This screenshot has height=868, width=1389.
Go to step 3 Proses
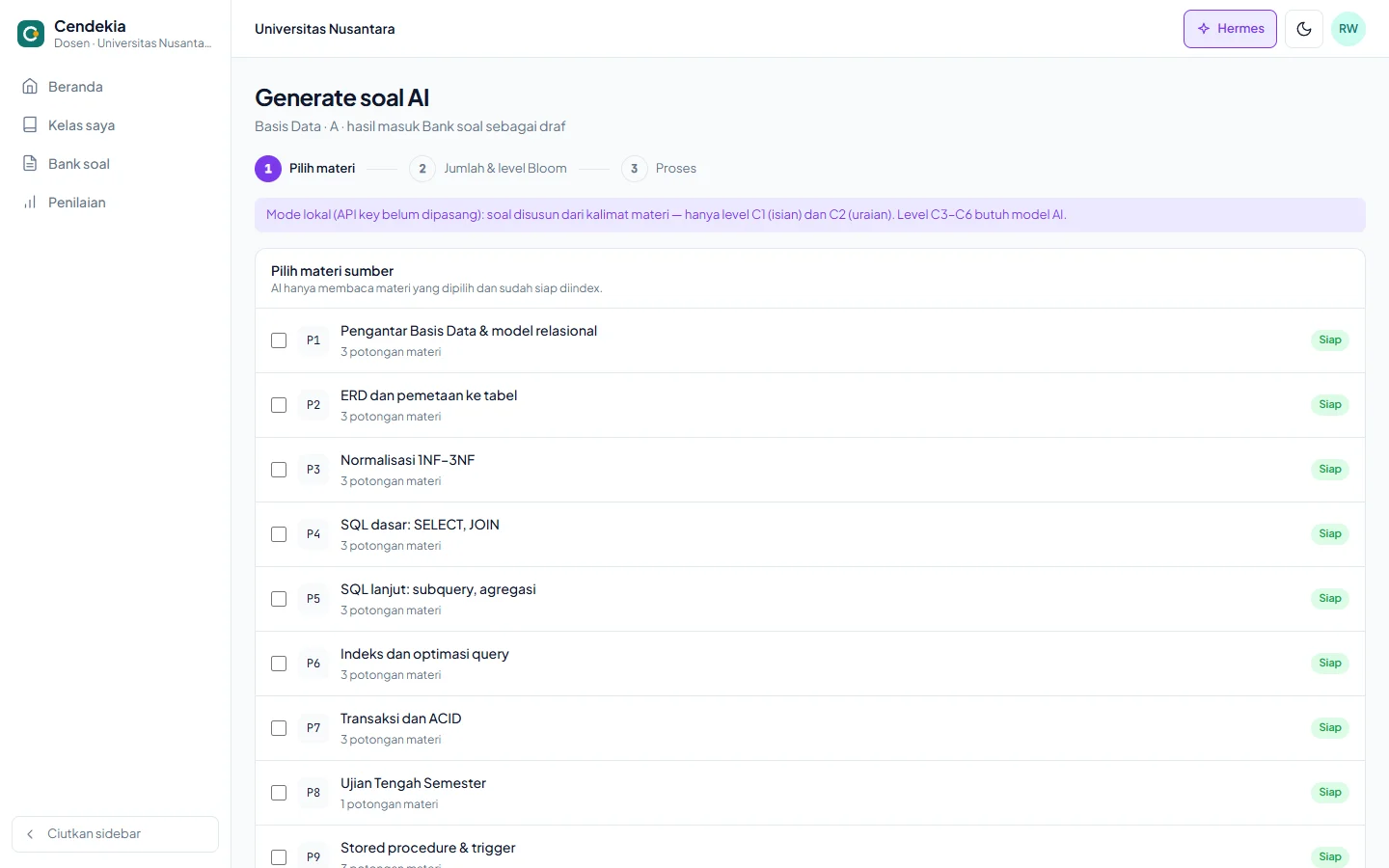(x=659, y=169)
